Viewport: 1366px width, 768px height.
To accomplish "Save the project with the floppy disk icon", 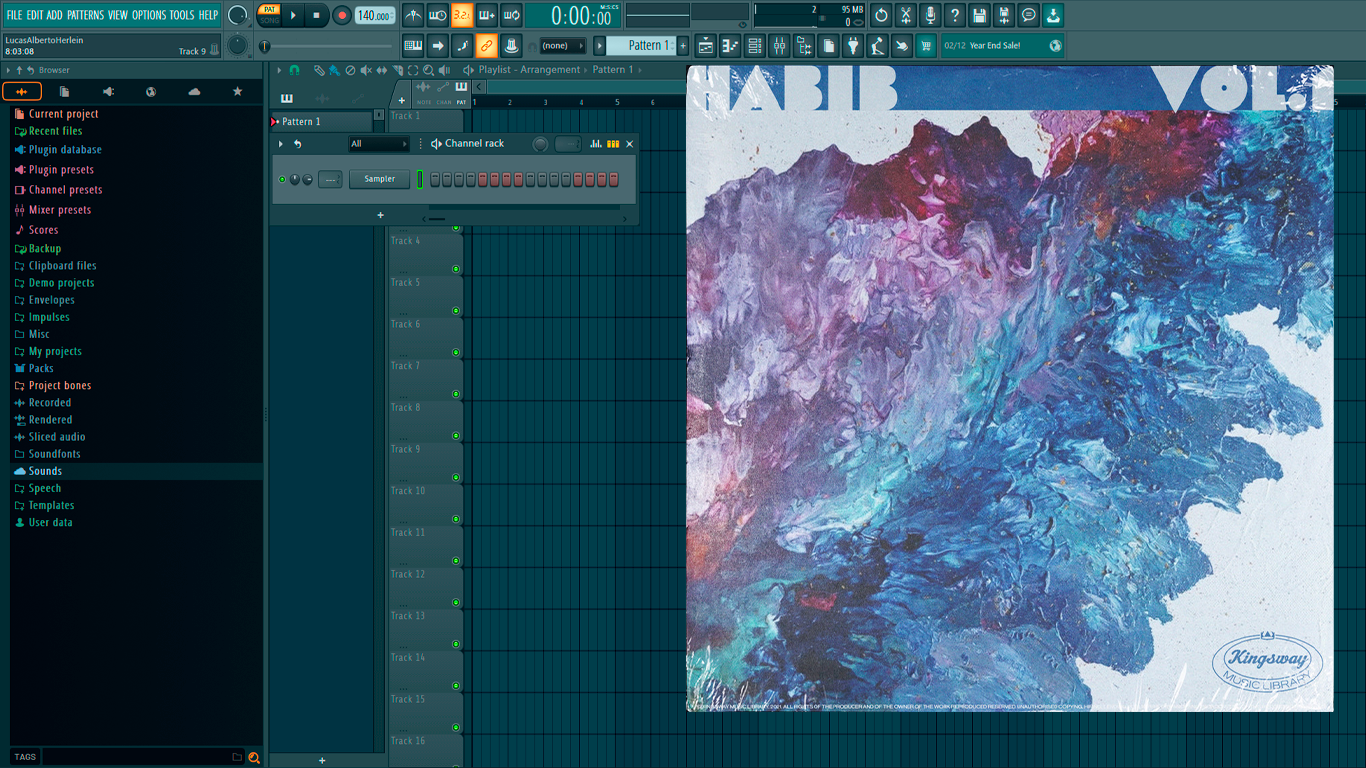I will tap(979, 15).
